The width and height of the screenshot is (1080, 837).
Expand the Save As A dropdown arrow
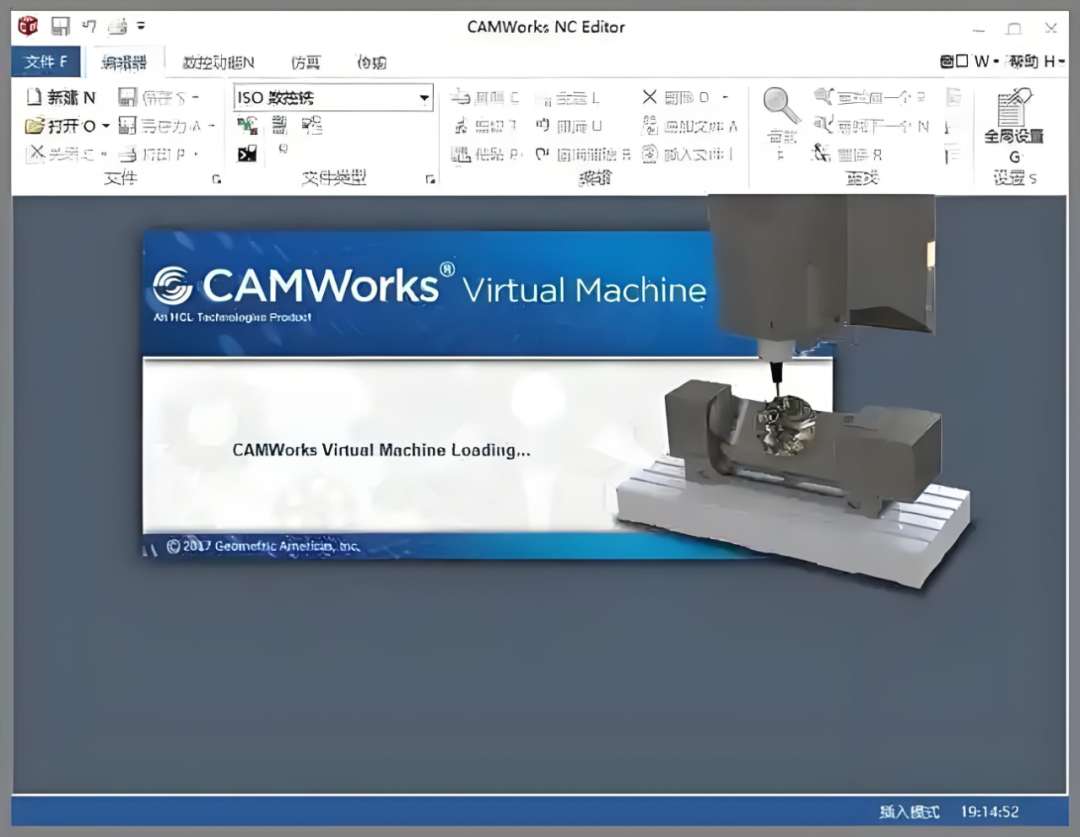[211, 126]
